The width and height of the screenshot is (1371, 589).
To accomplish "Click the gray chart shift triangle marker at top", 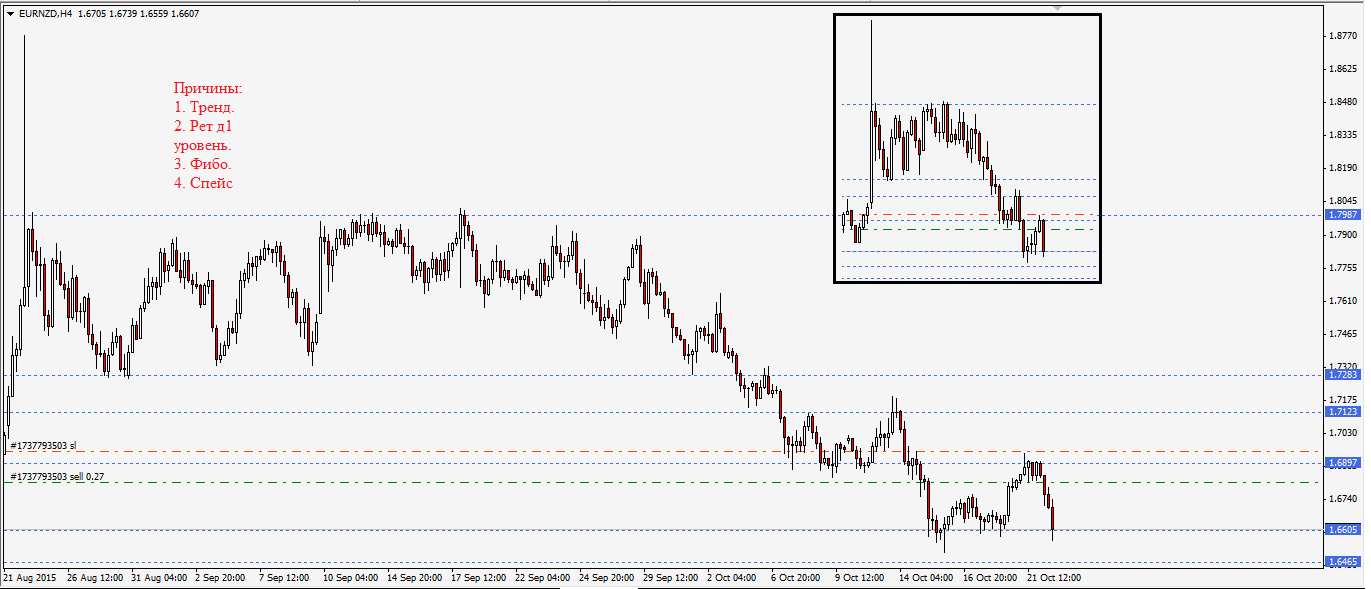I will [x=1058, y=8].
